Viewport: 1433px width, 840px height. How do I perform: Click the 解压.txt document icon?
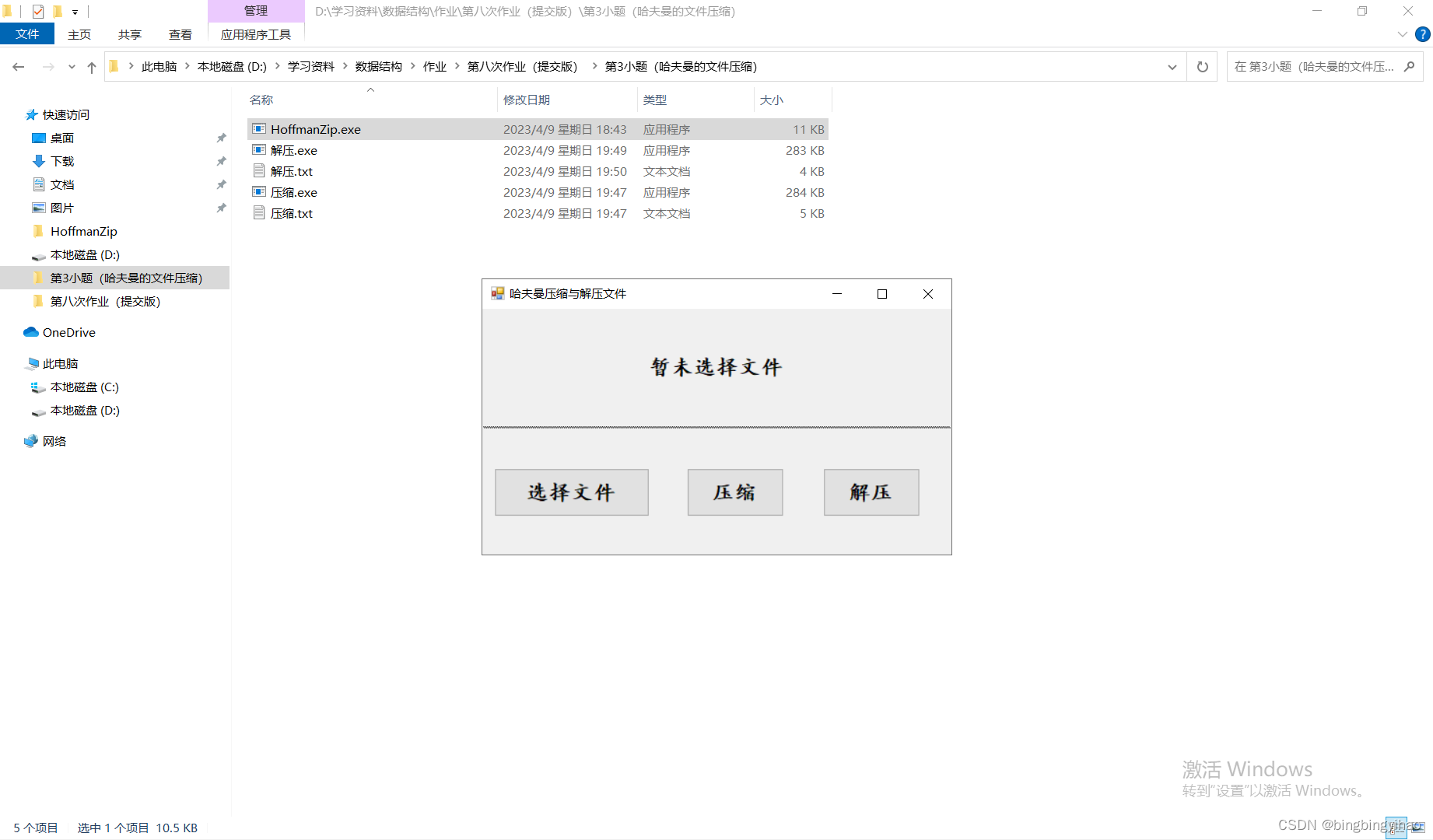click(259, 171)
